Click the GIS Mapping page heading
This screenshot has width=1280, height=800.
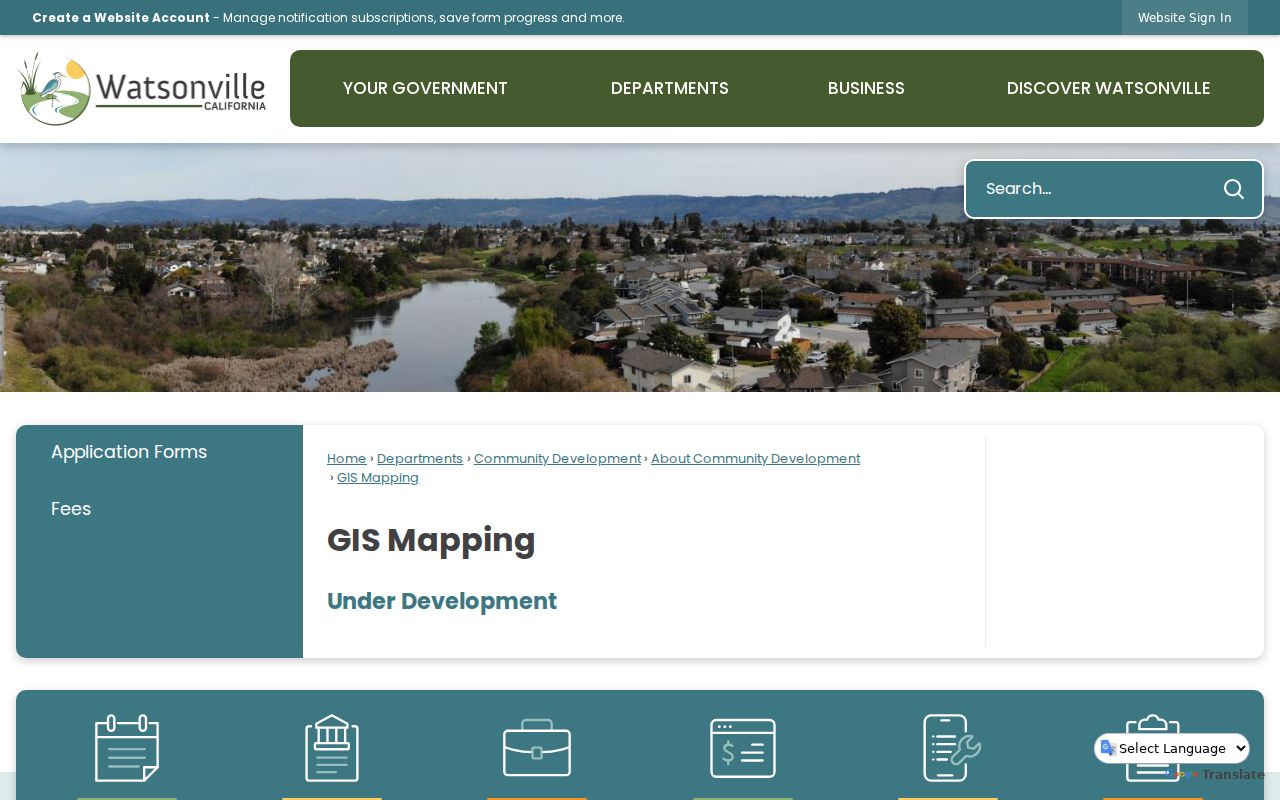point(431,540)
